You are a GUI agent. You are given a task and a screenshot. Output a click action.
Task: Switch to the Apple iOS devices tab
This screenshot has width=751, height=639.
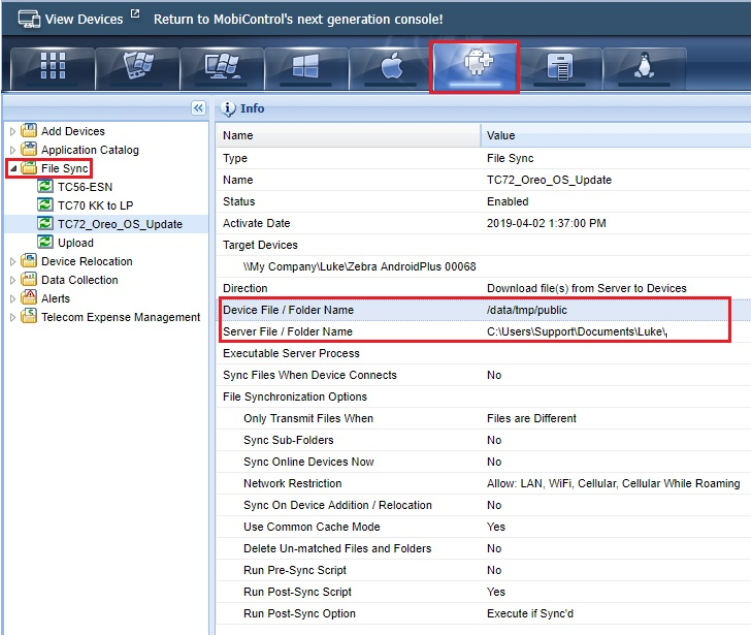390,67
